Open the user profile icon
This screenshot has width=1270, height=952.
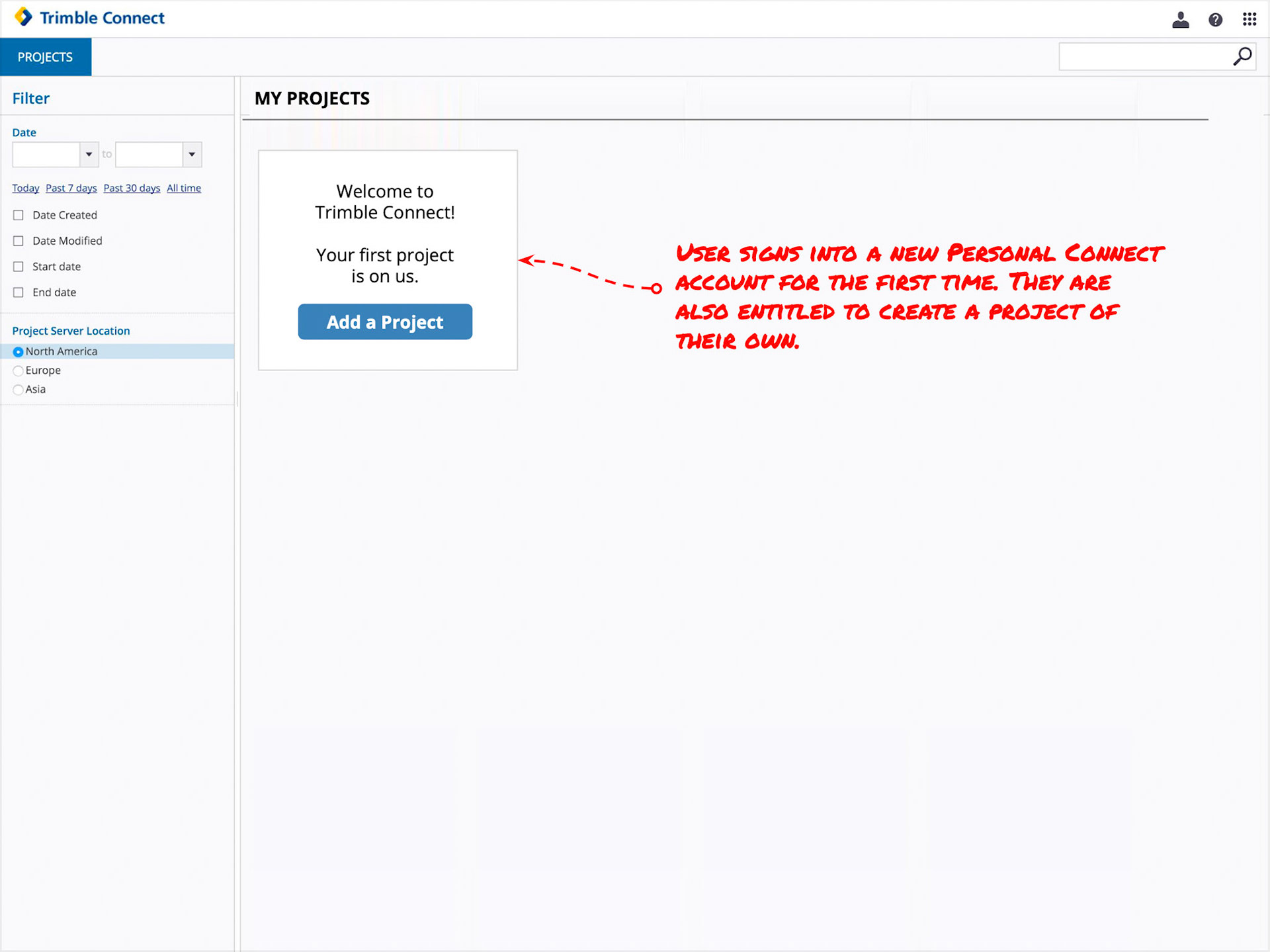click(x=1181, y=20)
